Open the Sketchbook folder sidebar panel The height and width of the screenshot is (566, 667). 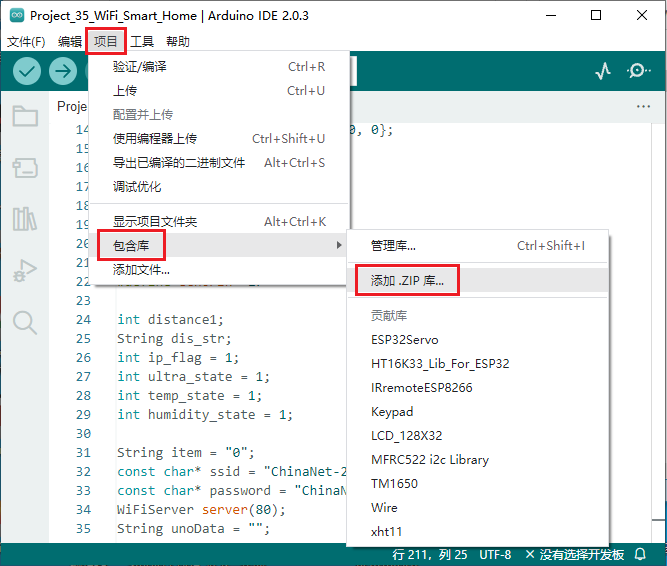[x=25, y=116]
